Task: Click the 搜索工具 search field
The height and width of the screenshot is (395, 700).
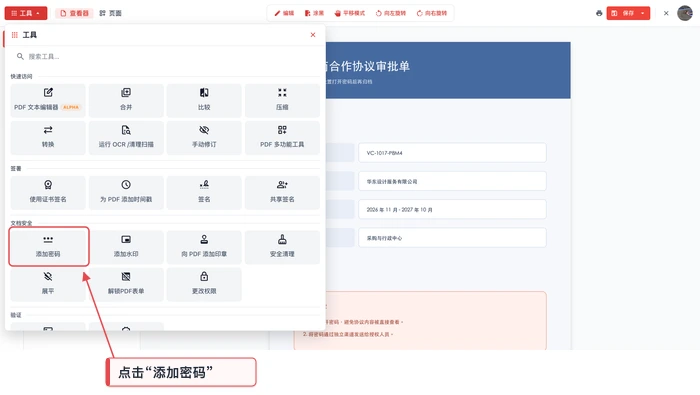Action: tap(165, 56)
